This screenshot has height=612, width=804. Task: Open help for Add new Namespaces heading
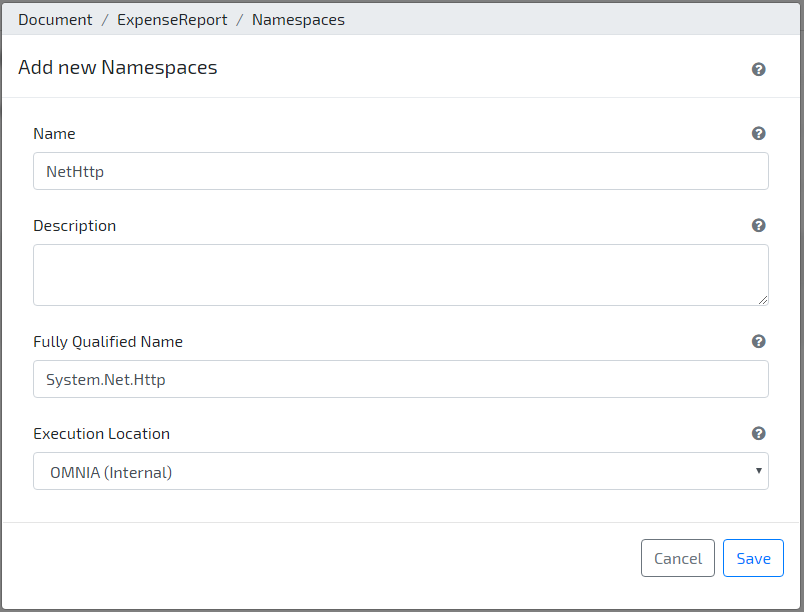(x=758, y=69)
